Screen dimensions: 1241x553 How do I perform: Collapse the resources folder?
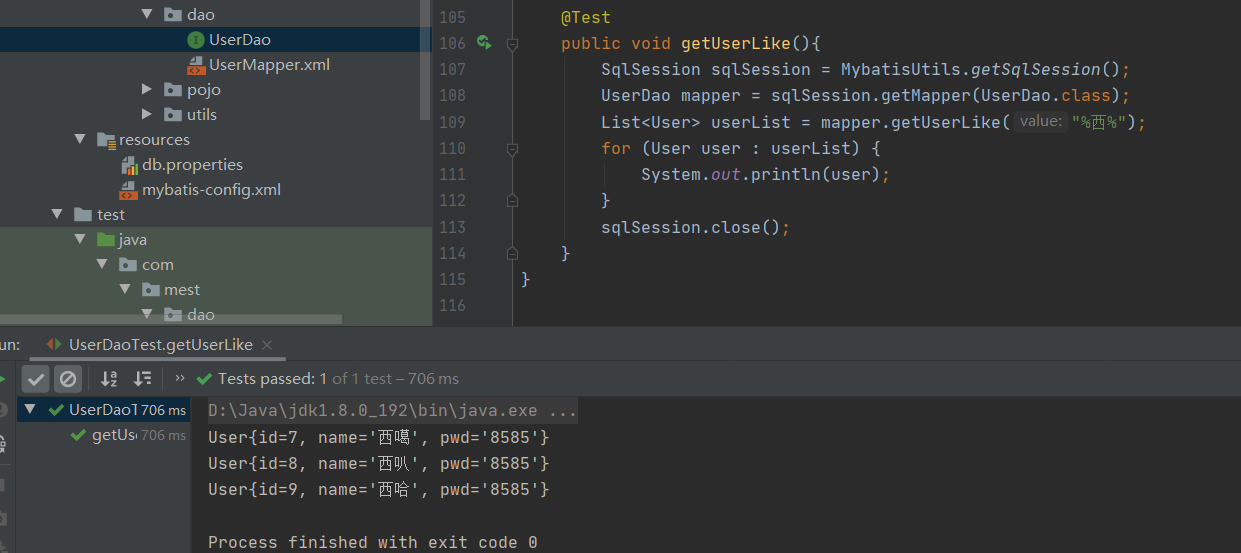(x=80, y=139)
